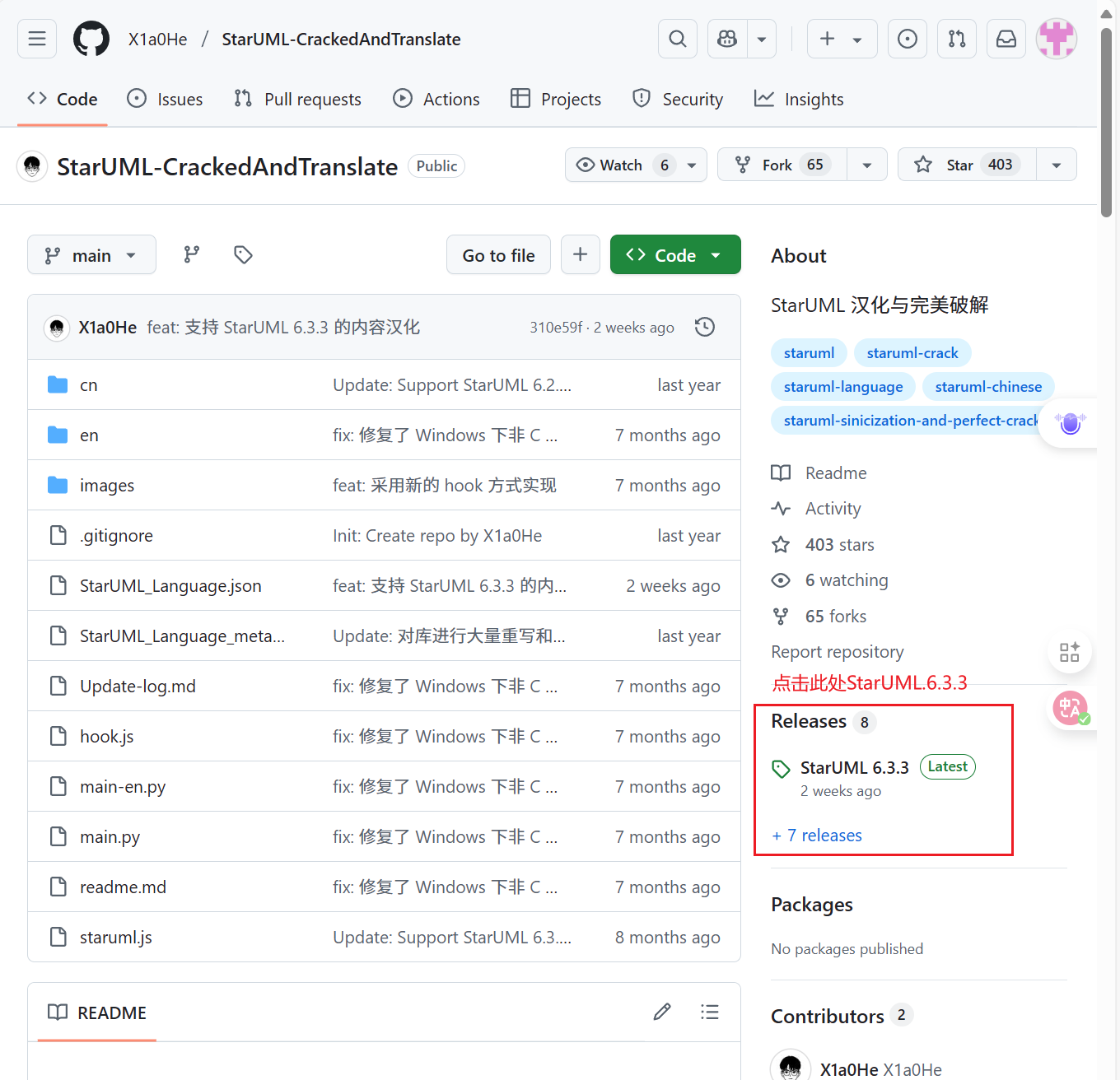Open notifications inbox icon
The width and height of the screenshot is (1120, 1080).
[x=1006, y=39]
